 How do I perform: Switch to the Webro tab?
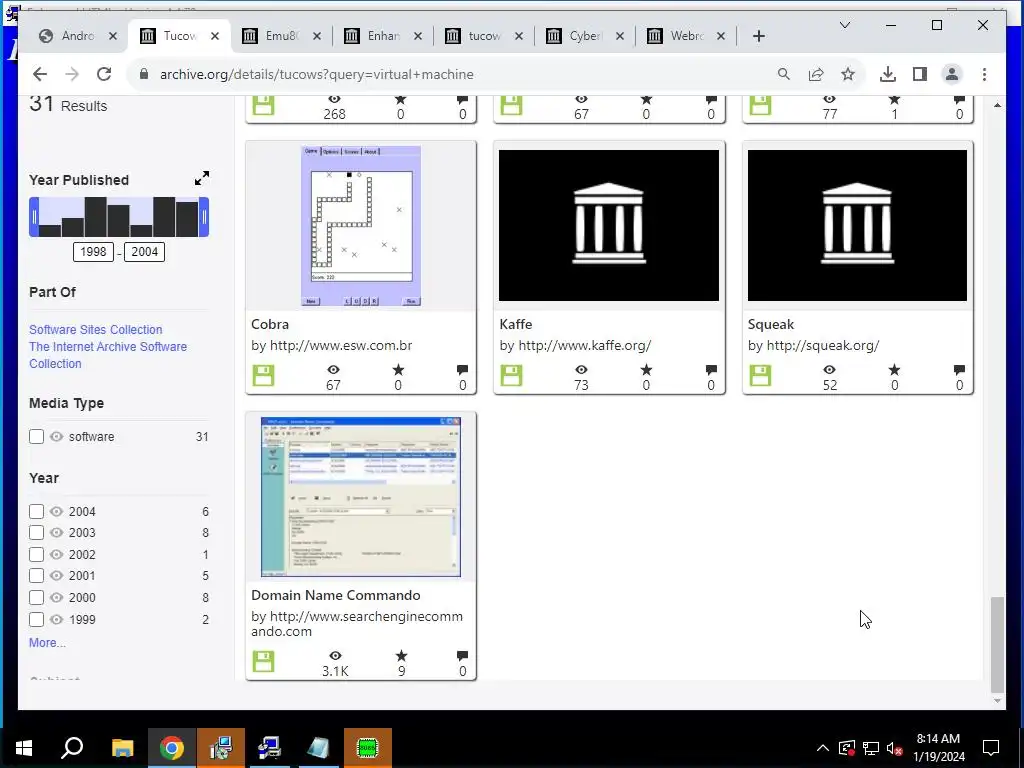point(686,36)
